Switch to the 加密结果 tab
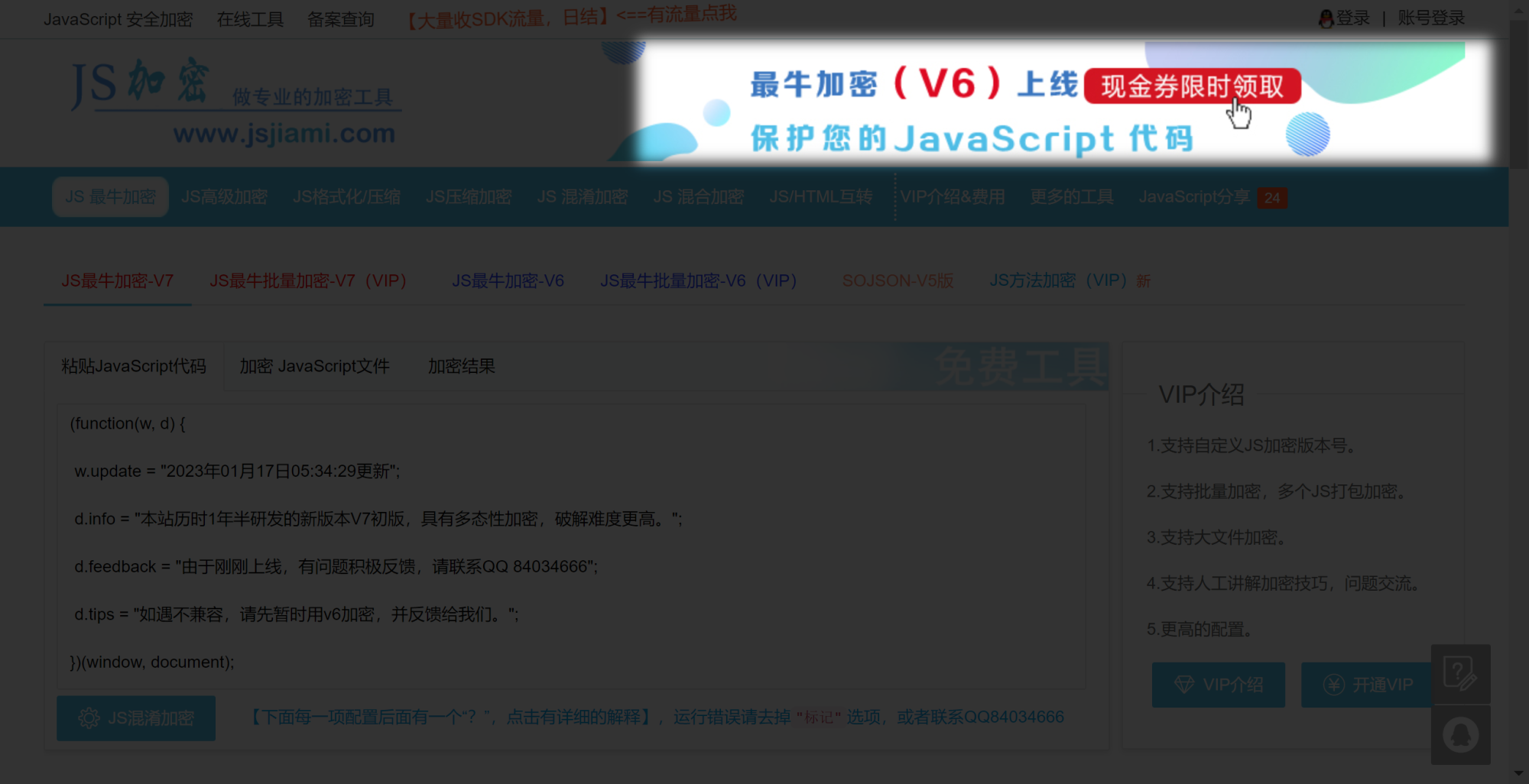The image size is (1529, 784). pos(460,366)
